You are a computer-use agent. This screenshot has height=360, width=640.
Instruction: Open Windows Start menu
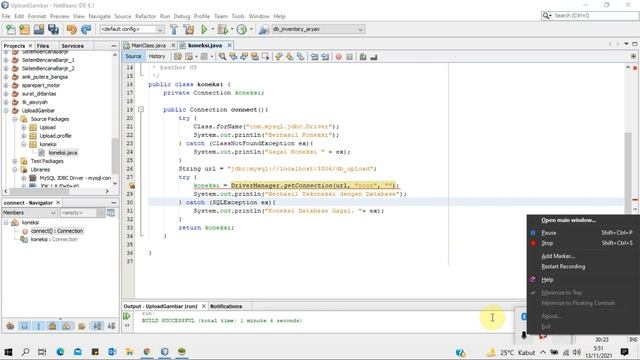pyautogui.click(x=8, y=352)
